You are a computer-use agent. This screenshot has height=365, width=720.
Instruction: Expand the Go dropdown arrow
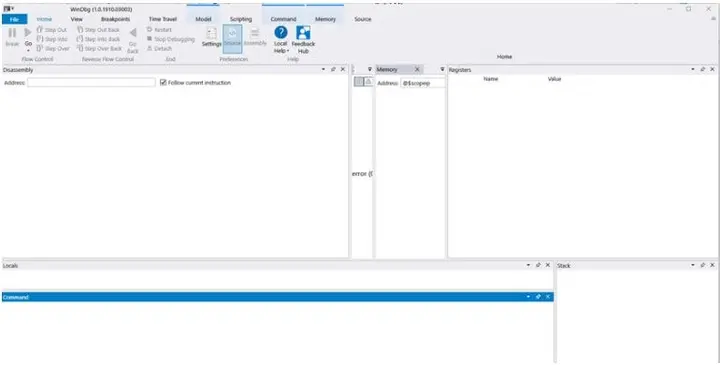[x=28, y=51]
